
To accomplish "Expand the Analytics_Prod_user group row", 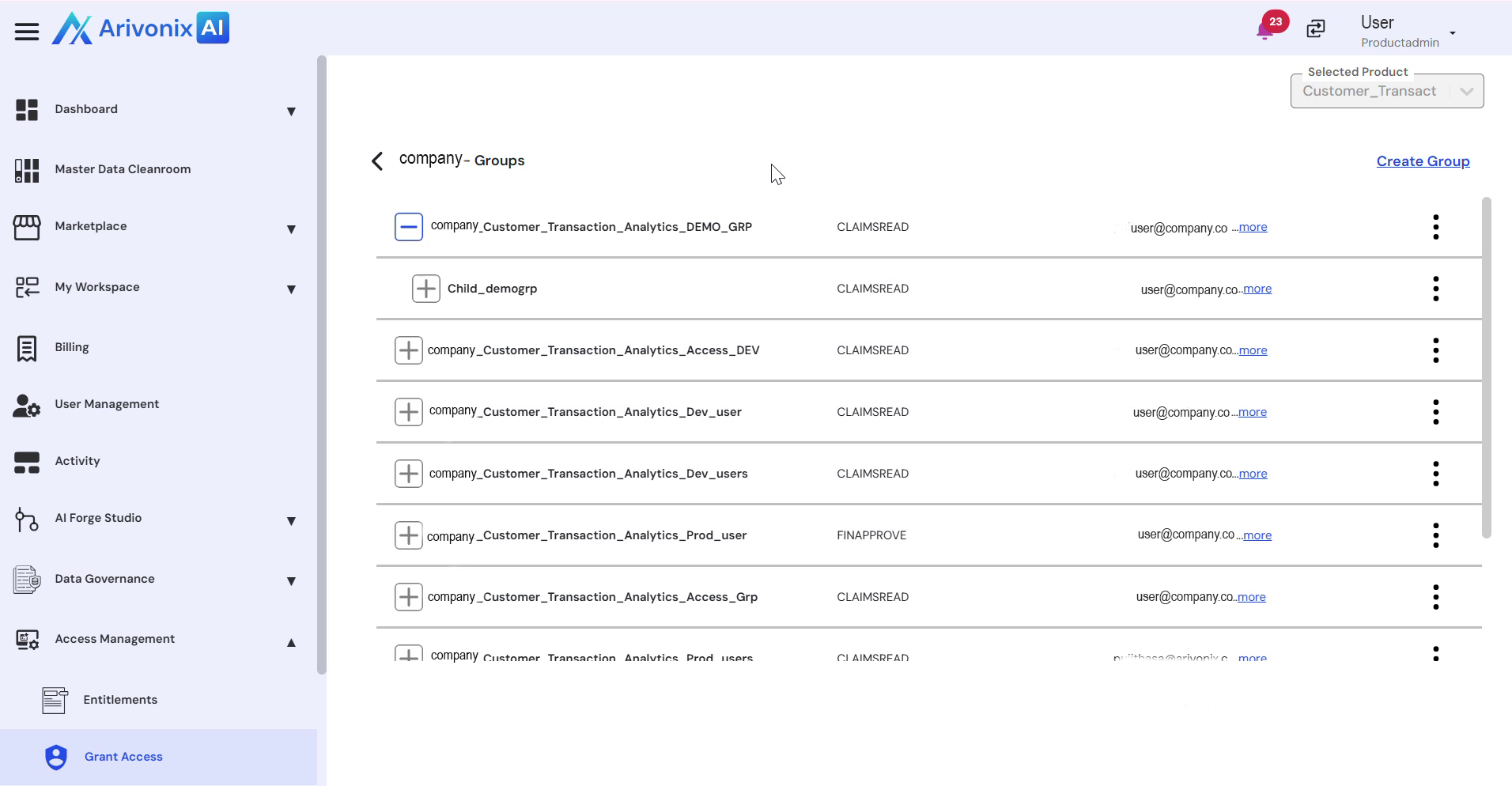I will (x=409, y=535).
